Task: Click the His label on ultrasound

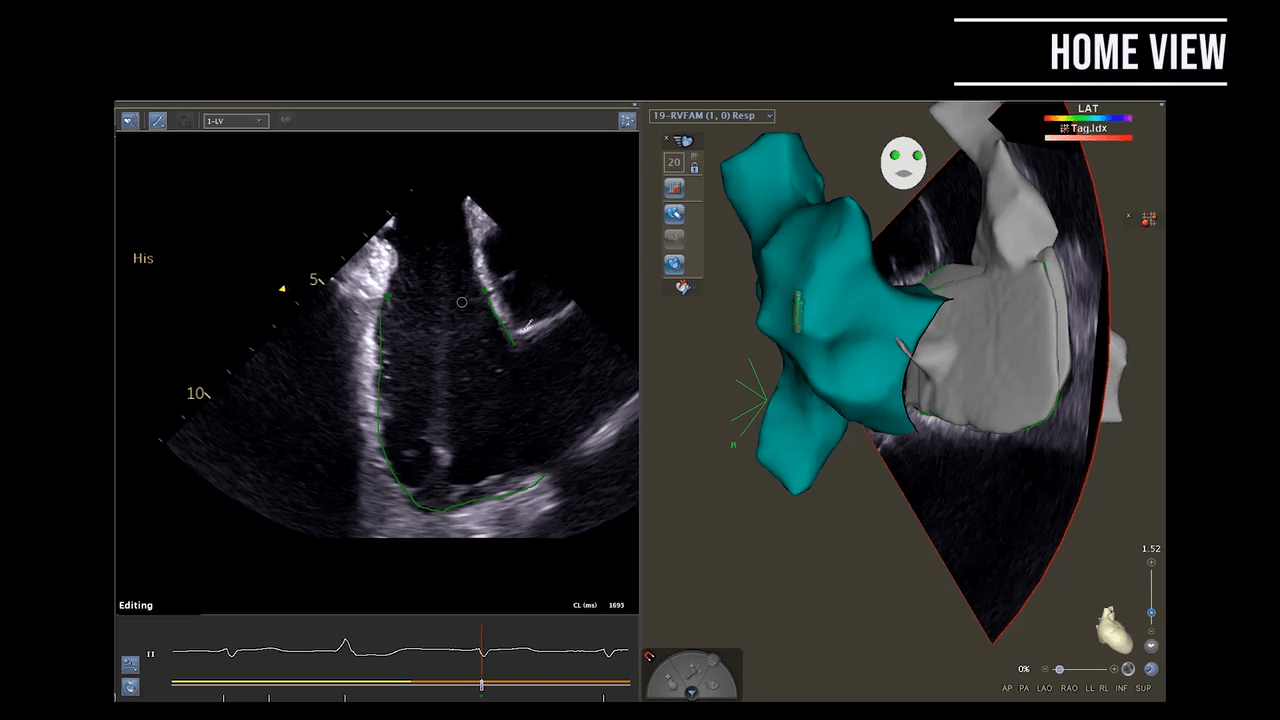Action: [x=143, y=258]
